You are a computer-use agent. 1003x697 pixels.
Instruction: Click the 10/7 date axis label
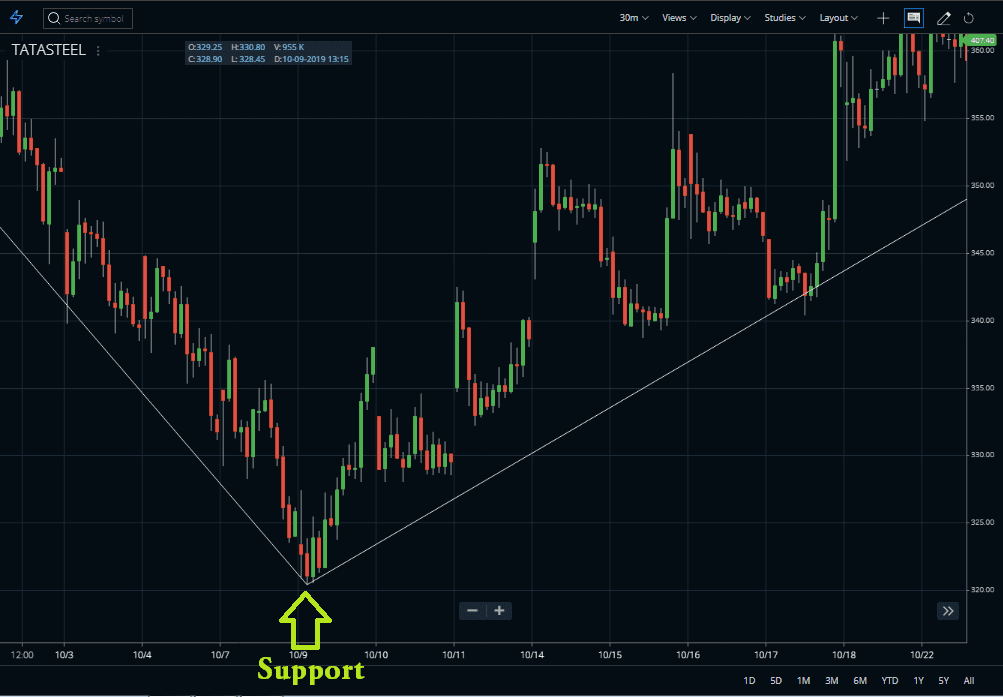pos(220,655)
